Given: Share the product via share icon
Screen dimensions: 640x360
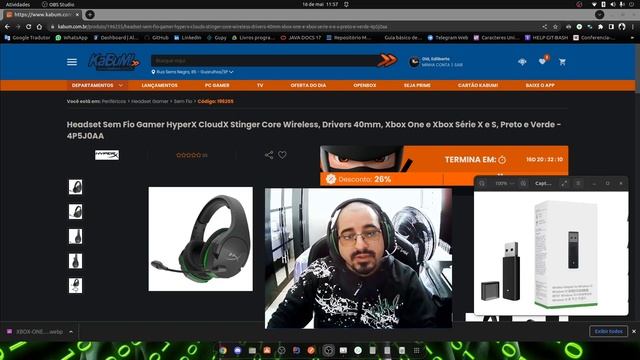Looking at the screenshot, I should (269, 155).
